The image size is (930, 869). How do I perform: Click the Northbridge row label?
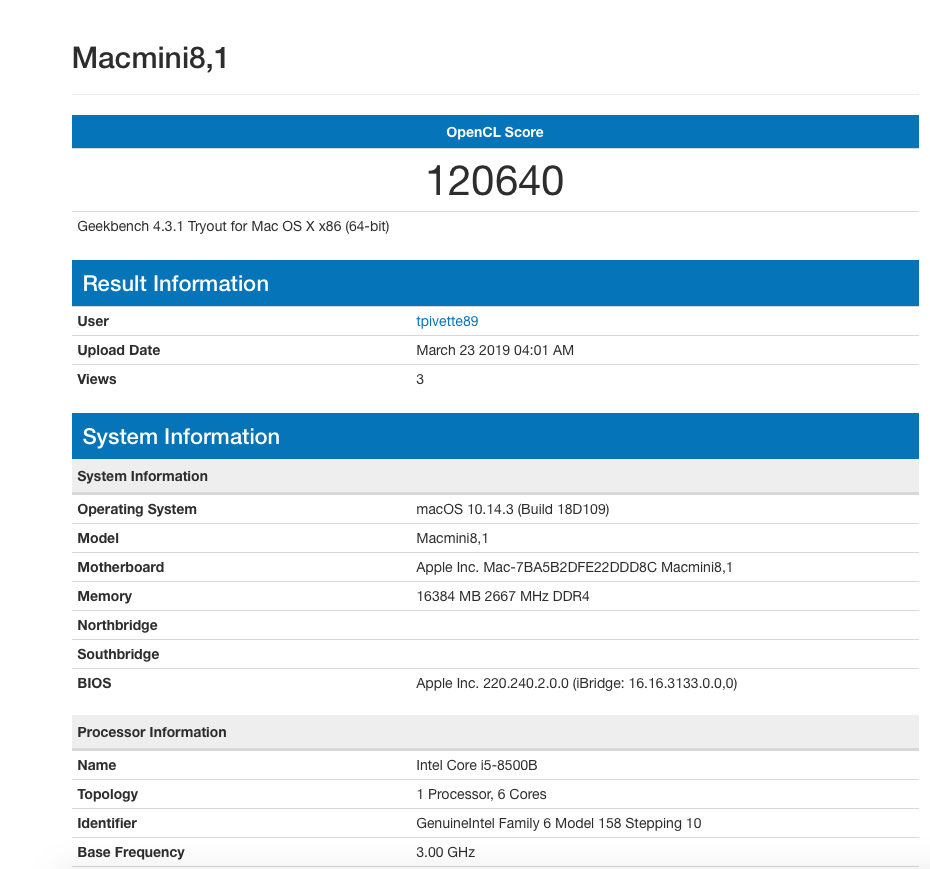[117, 625]
